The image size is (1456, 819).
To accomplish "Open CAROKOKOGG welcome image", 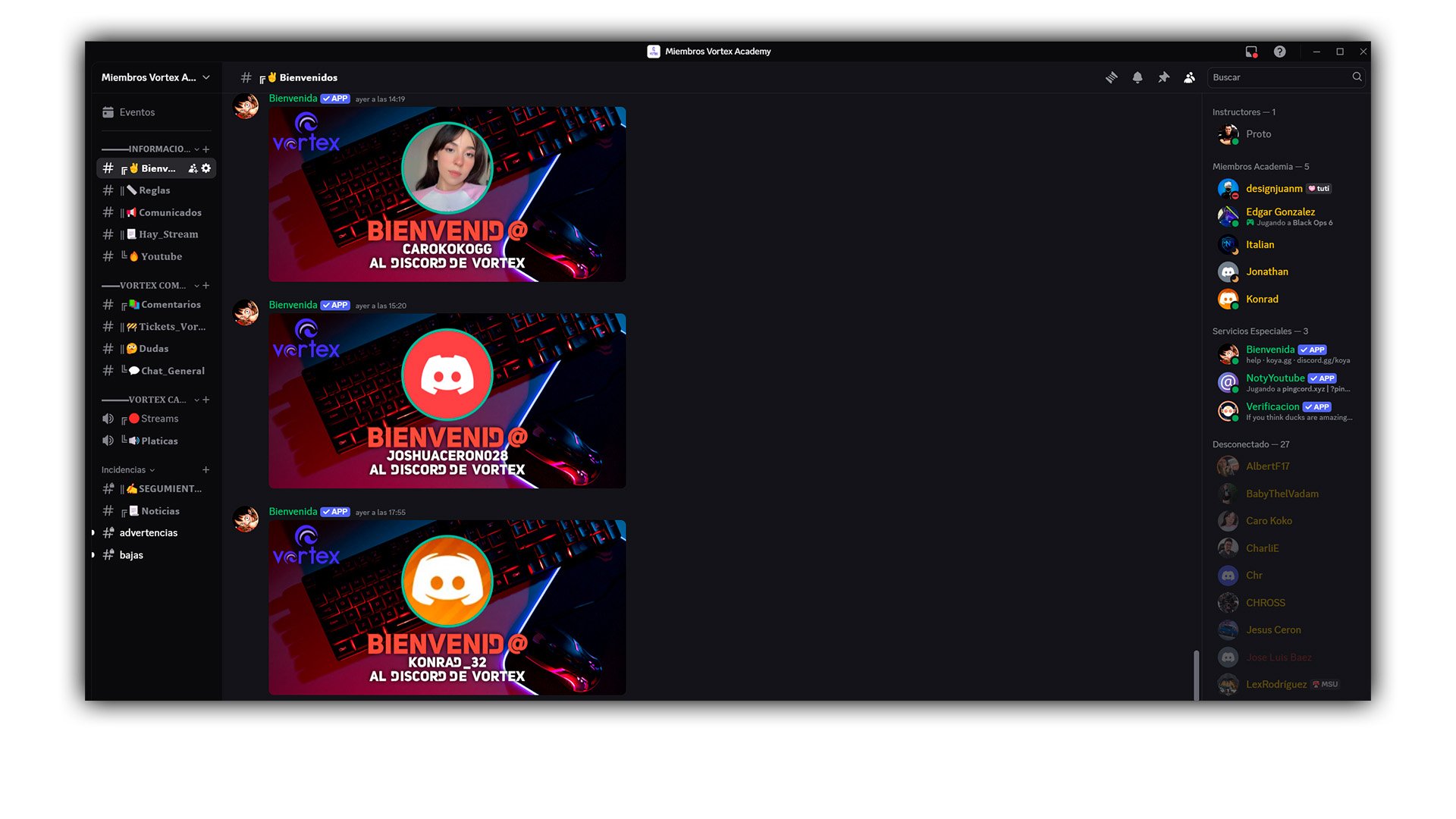I will tap(447, 194).
